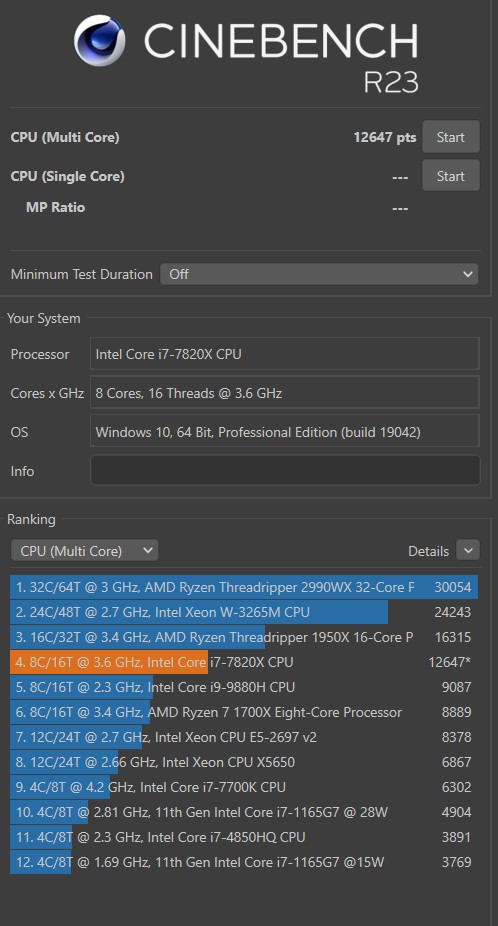Click the 12647 pts multi core score
This screenshot has width=498, height=926.
[x=385, y=138]
